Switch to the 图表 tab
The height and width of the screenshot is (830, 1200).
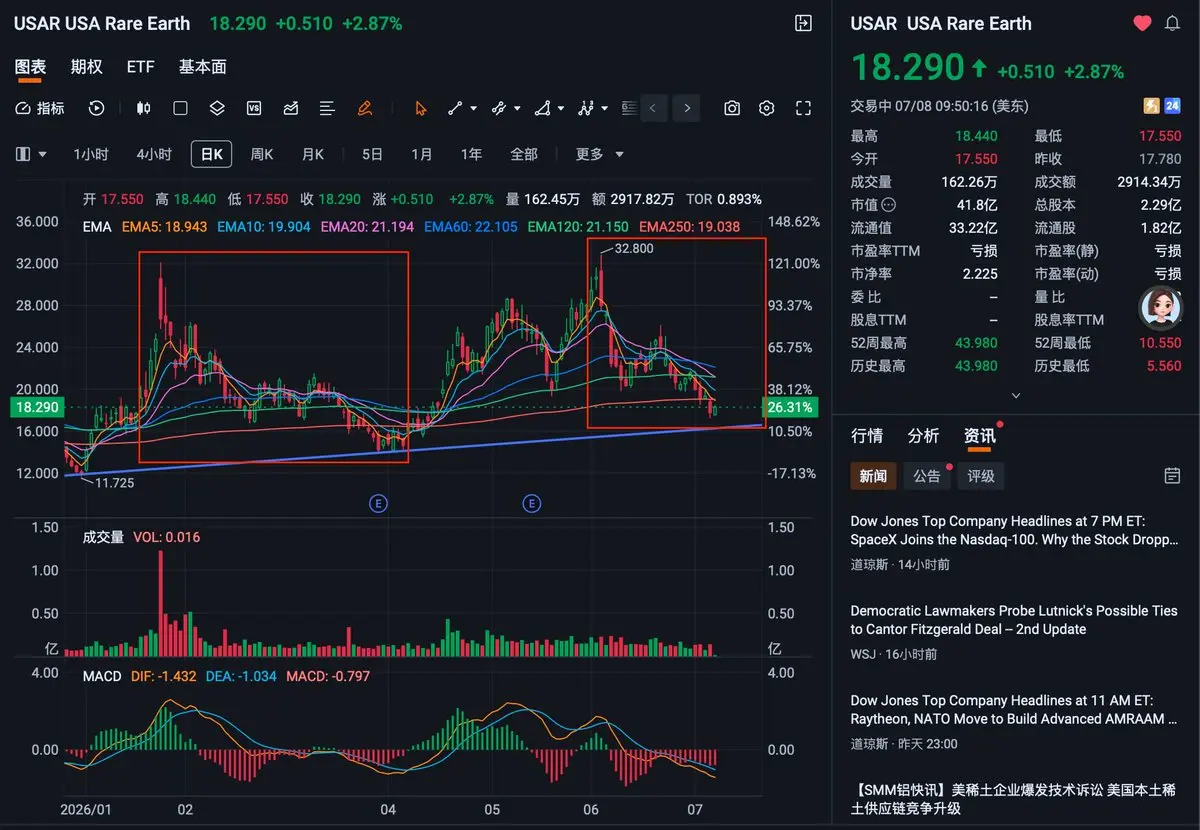(30, 67)
